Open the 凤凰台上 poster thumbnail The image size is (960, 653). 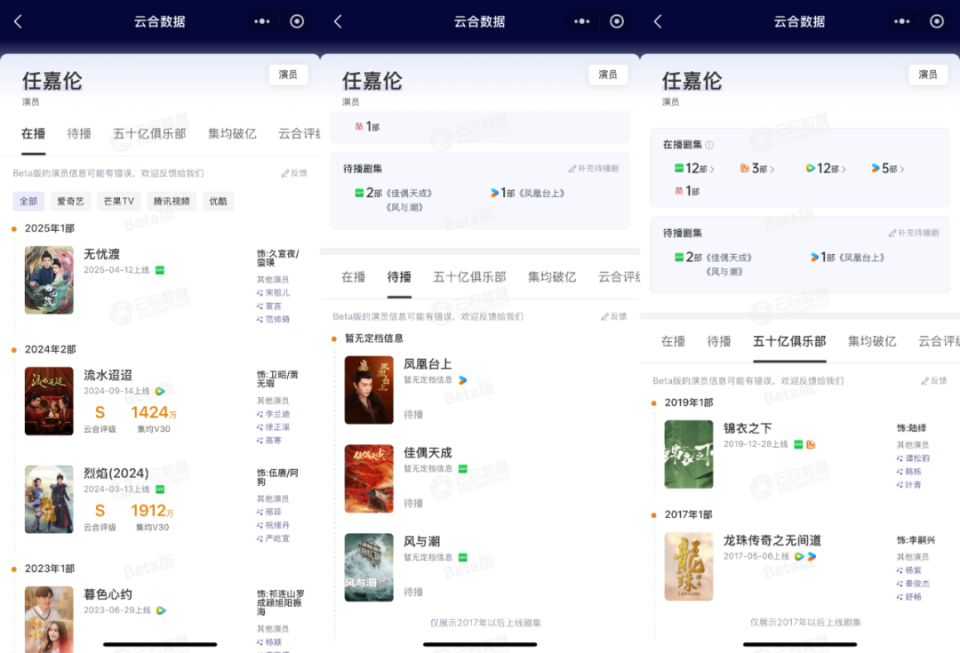coord(369,390)
